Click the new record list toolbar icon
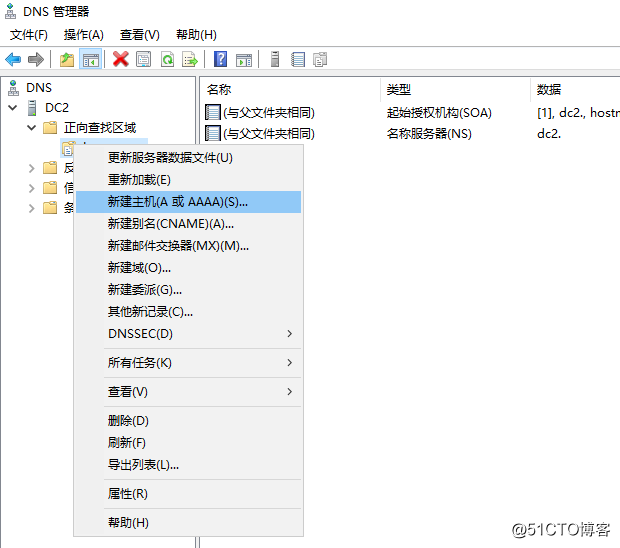The height and width of the screenshot is (548, 620). point(298,60)
